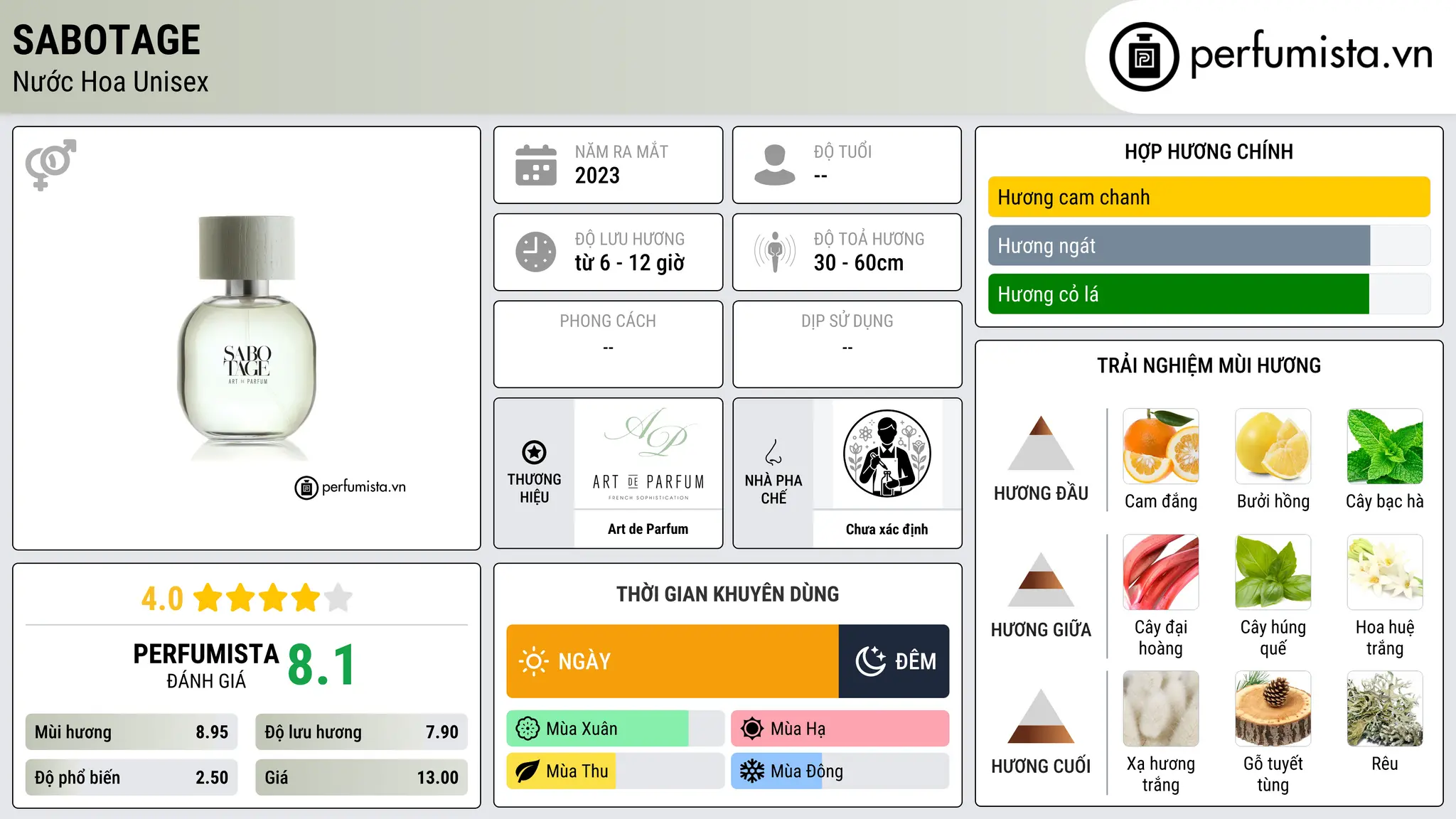
Task: Click the Hương cuối pyramid icon
Action: tap(1041, 716)
